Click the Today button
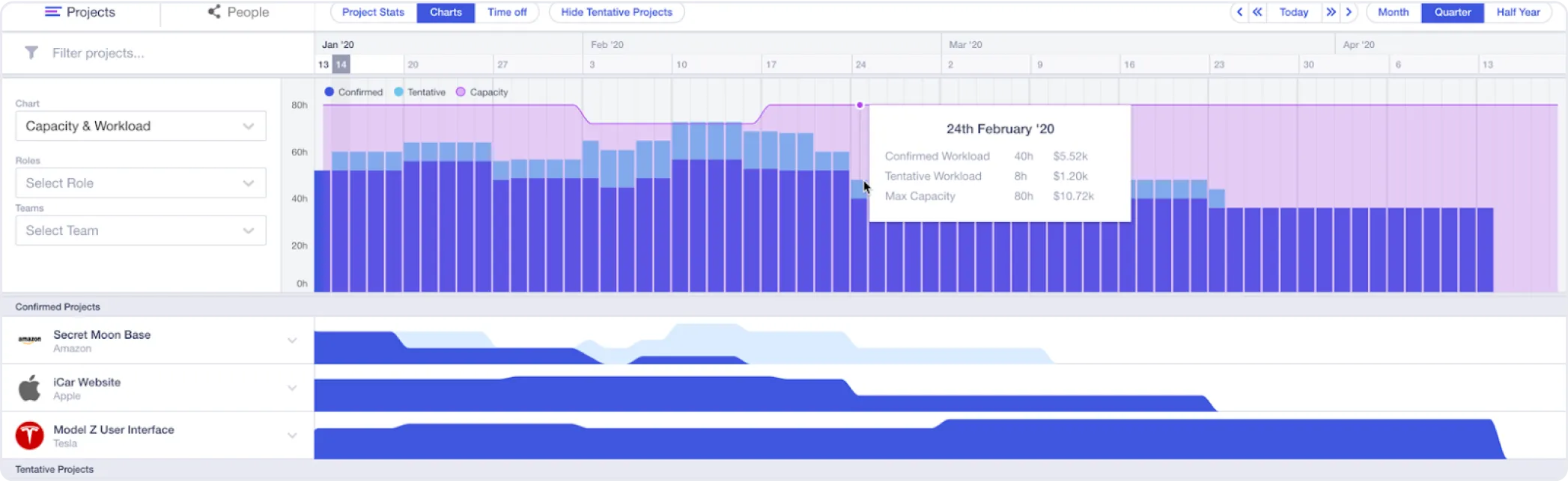The height and width of the screenshot is (481, 1568). [x=1294, y=12]
